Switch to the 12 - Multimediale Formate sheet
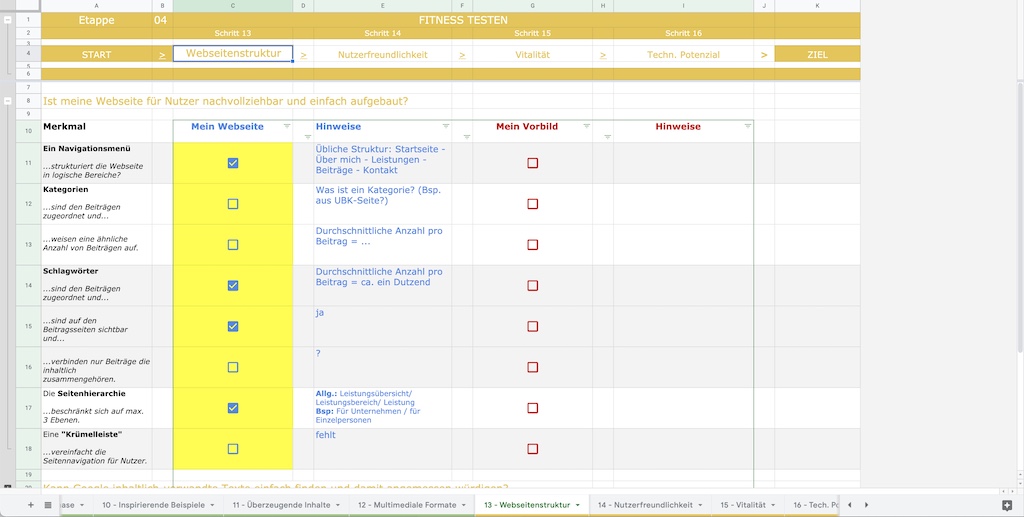This screenshot has height=517, width=1024. [406, 505]
